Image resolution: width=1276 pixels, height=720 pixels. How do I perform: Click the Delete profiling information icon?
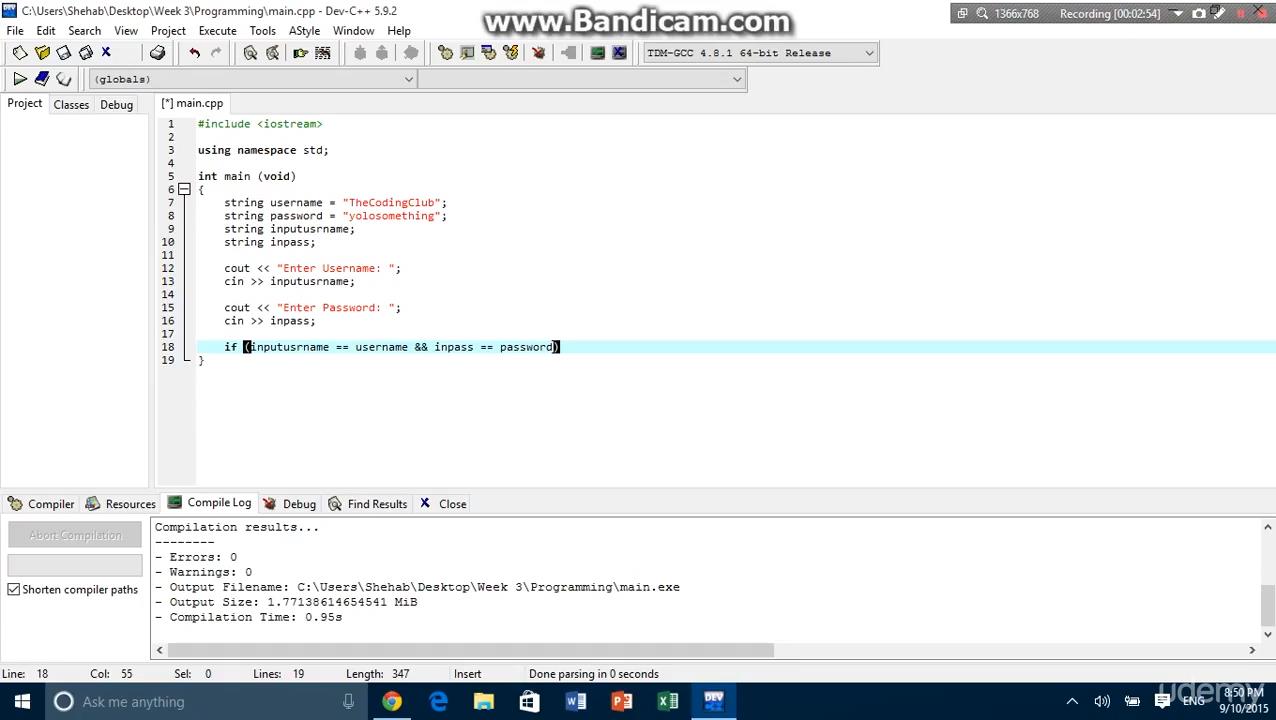click(619, 53)
